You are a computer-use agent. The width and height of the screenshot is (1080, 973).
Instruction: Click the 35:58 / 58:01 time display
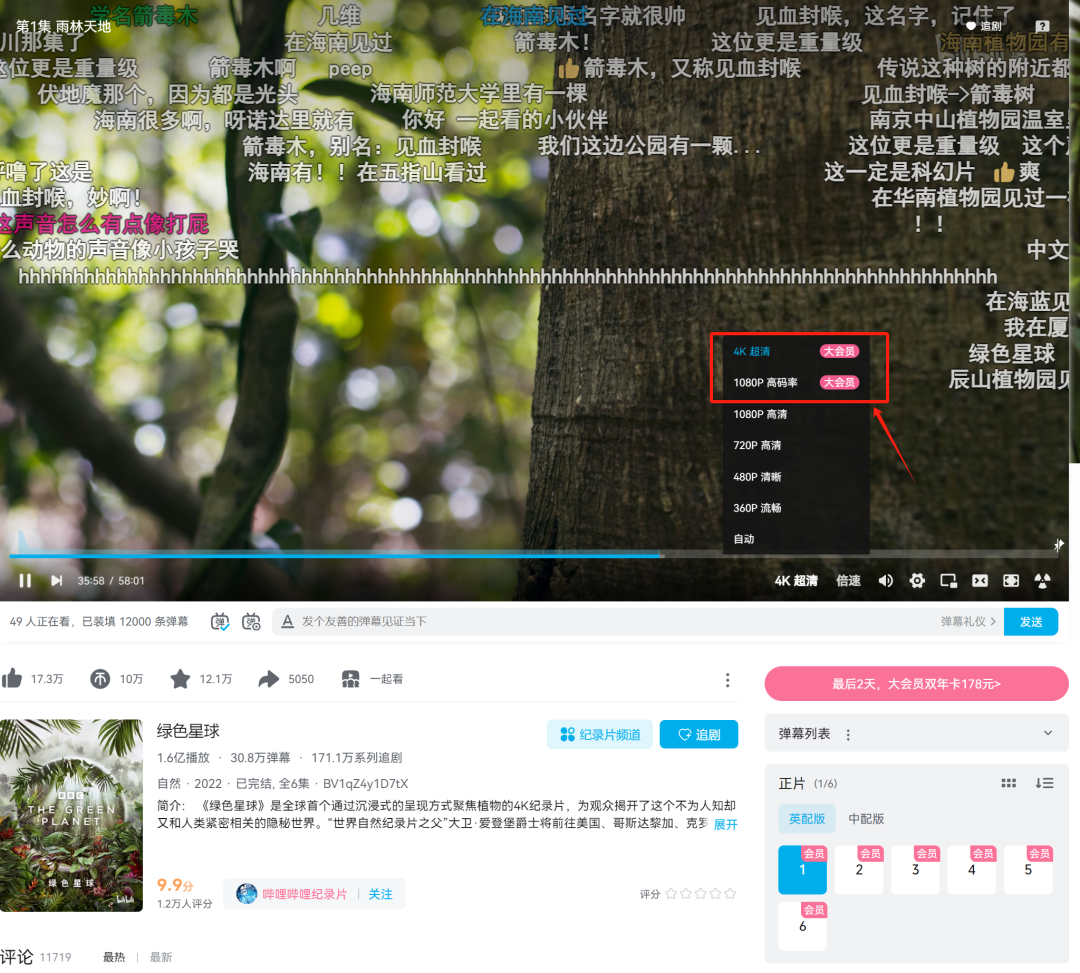pos(111,580)
